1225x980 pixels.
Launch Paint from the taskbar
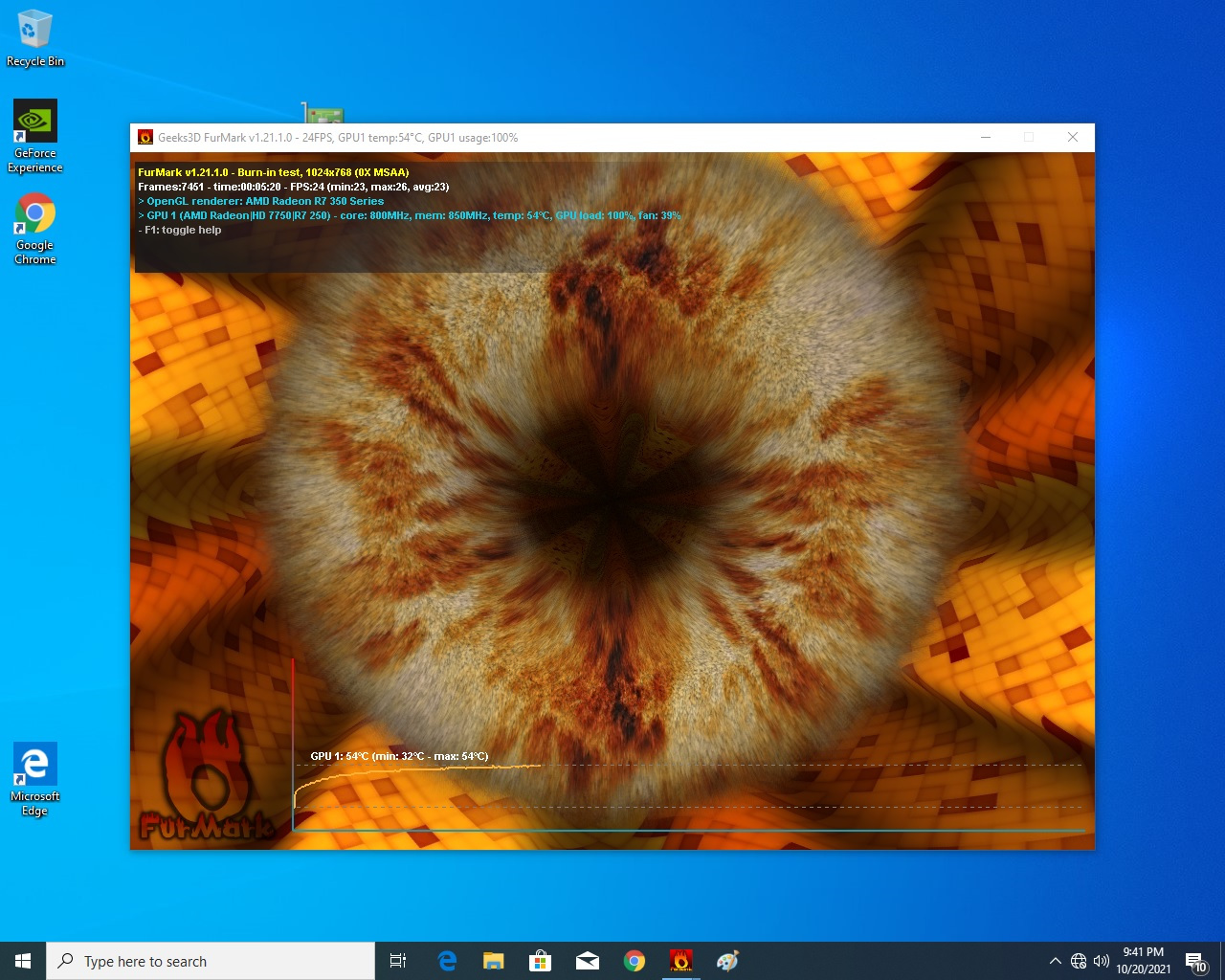[727, 961]
